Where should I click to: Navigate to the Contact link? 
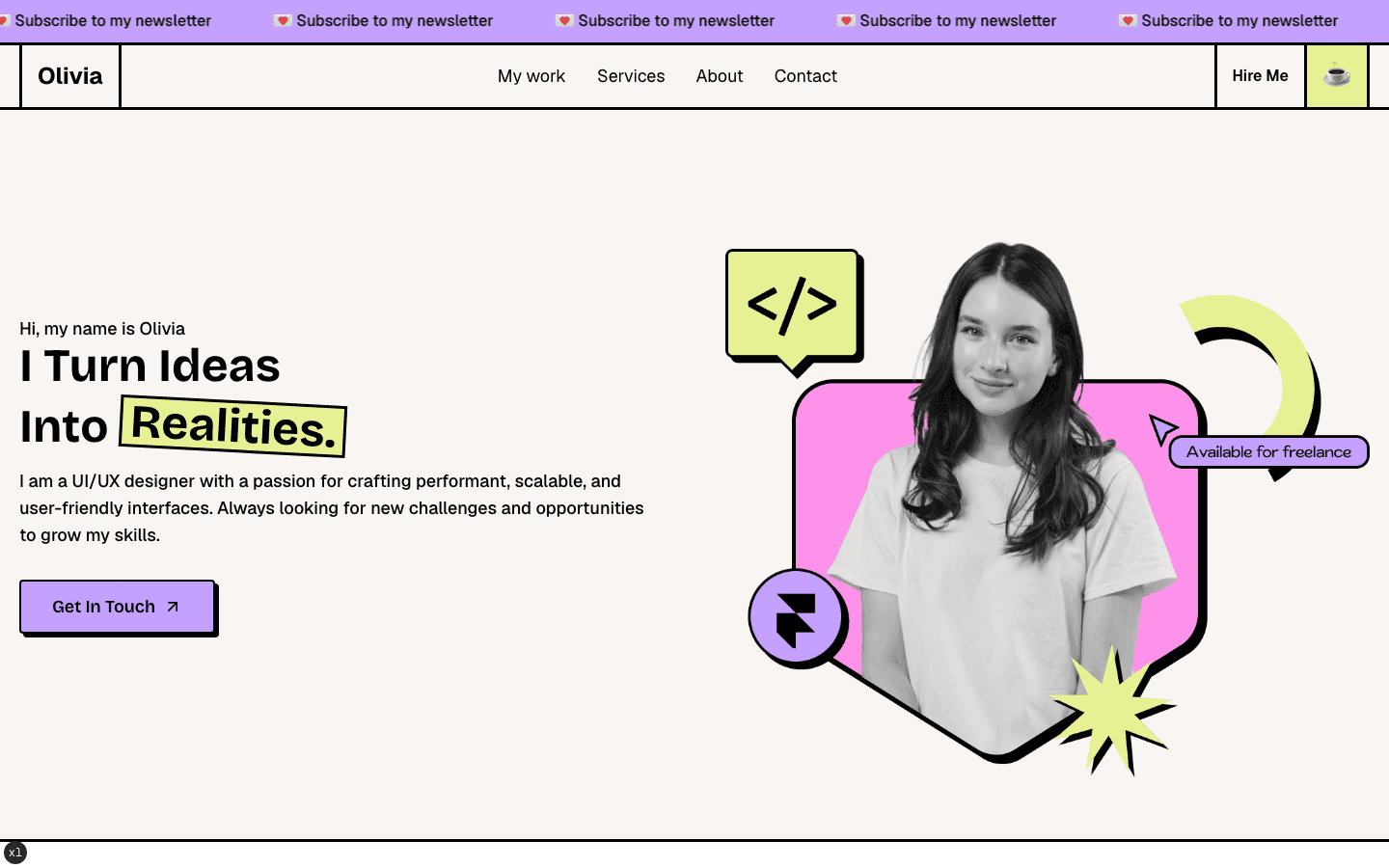(805, 76)
